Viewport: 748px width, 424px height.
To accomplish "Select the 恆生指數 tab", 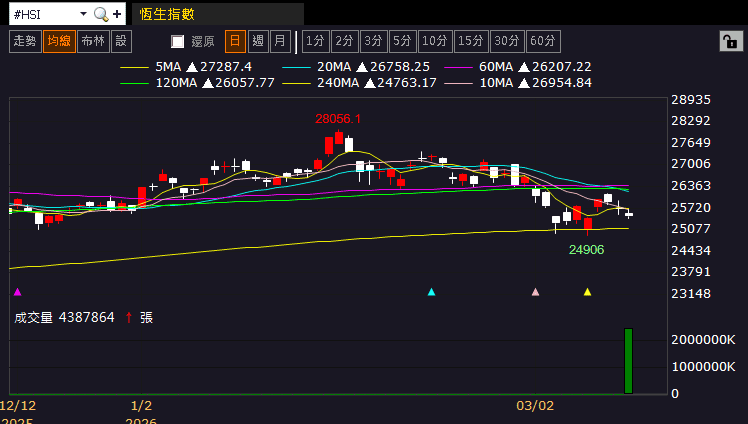I will tap(218, 14).
